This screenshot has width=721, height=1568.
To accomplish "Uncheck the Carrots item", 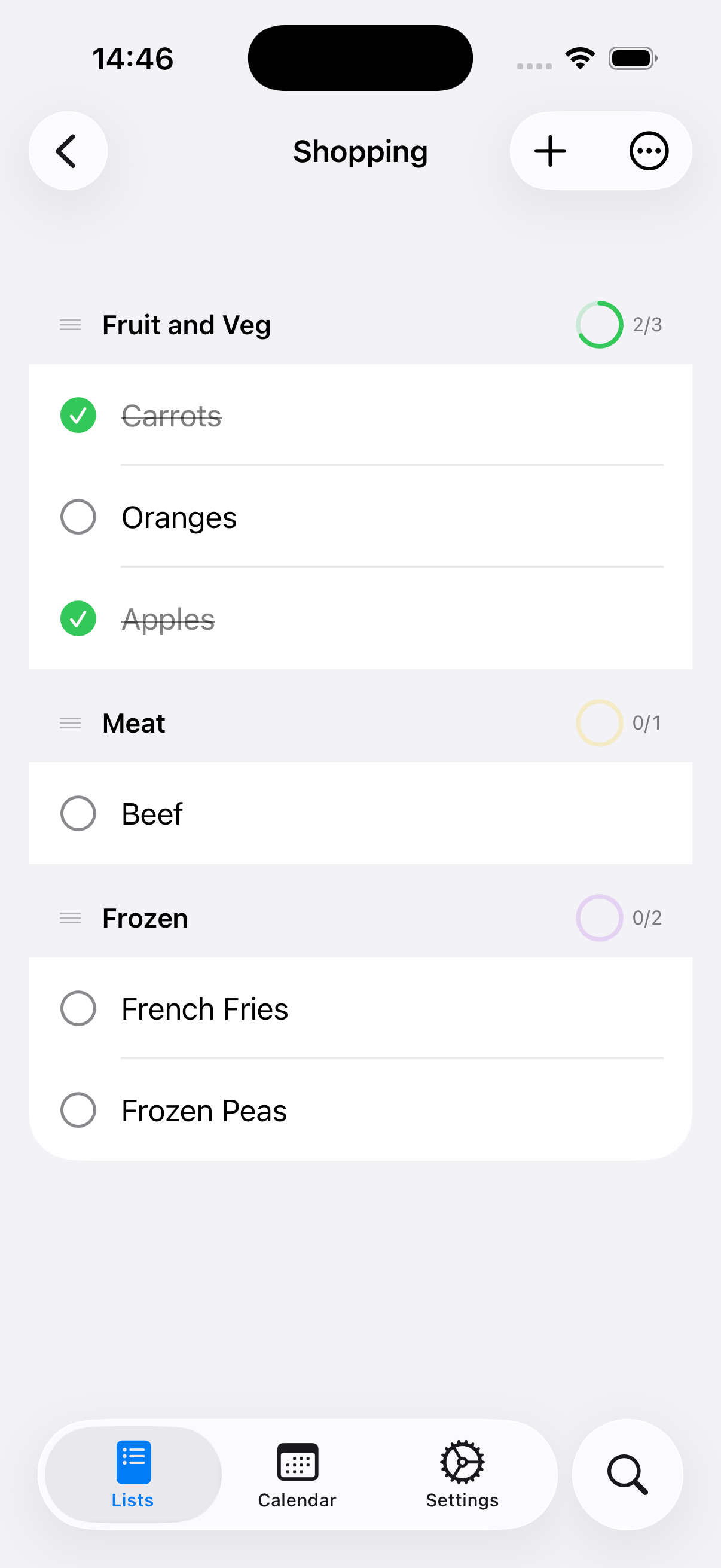I will (78, 416).
